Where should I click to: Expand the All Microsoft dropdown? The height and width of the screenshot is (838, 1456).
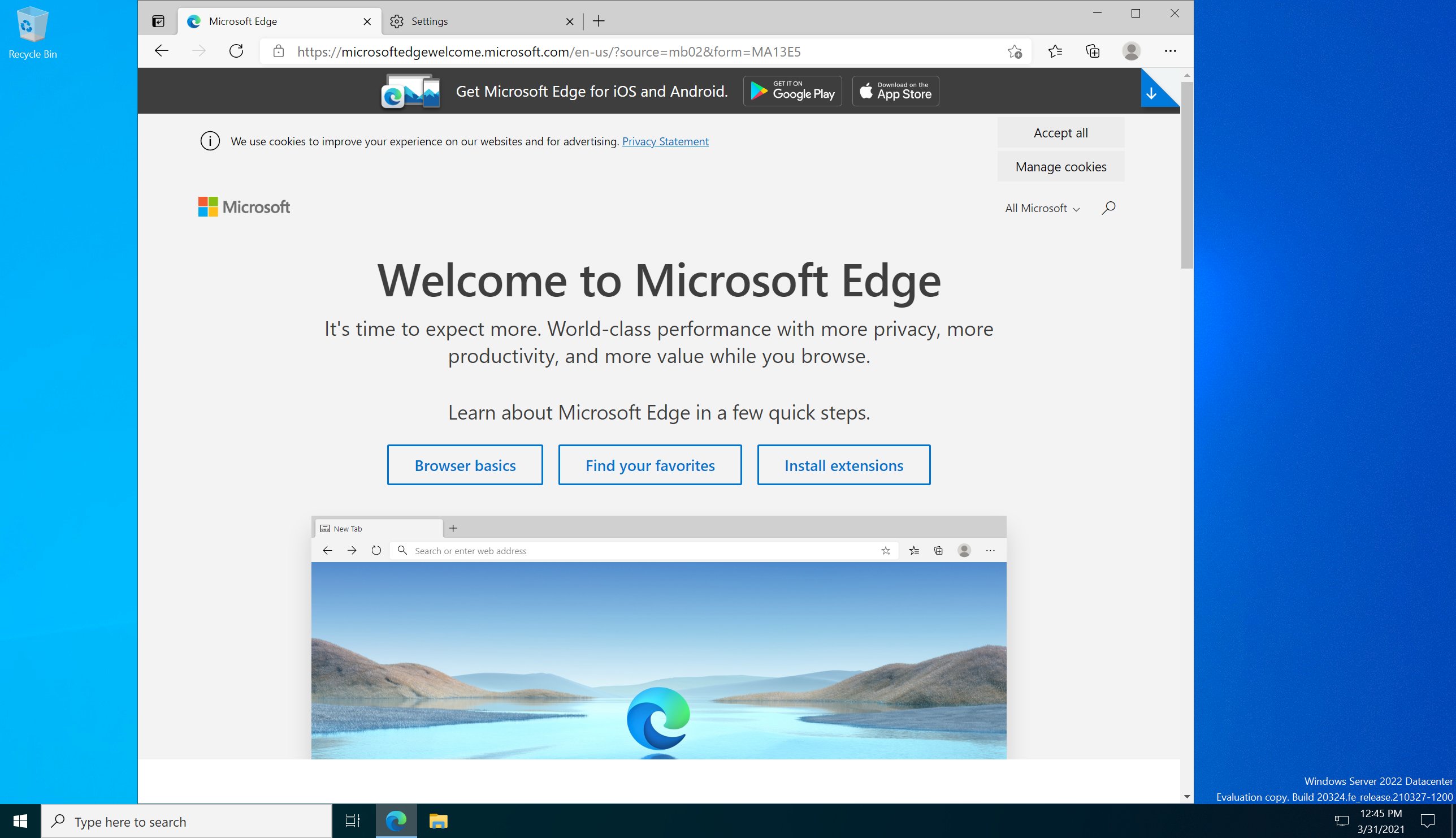click(x=1042, y=208)
